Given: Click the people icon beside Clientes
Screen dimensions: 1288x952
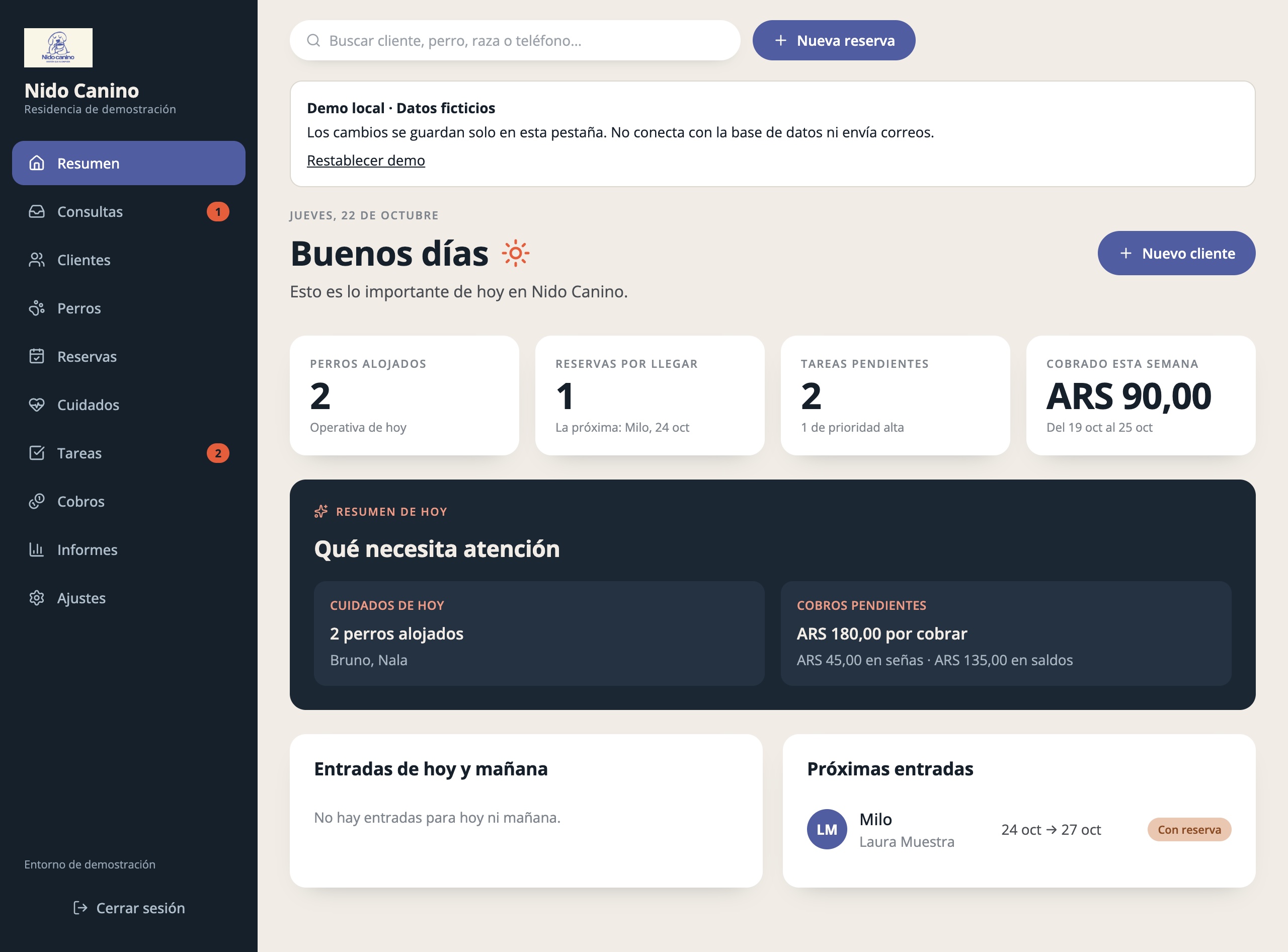Looking at the screenshot, I should (x=36, y=260).
